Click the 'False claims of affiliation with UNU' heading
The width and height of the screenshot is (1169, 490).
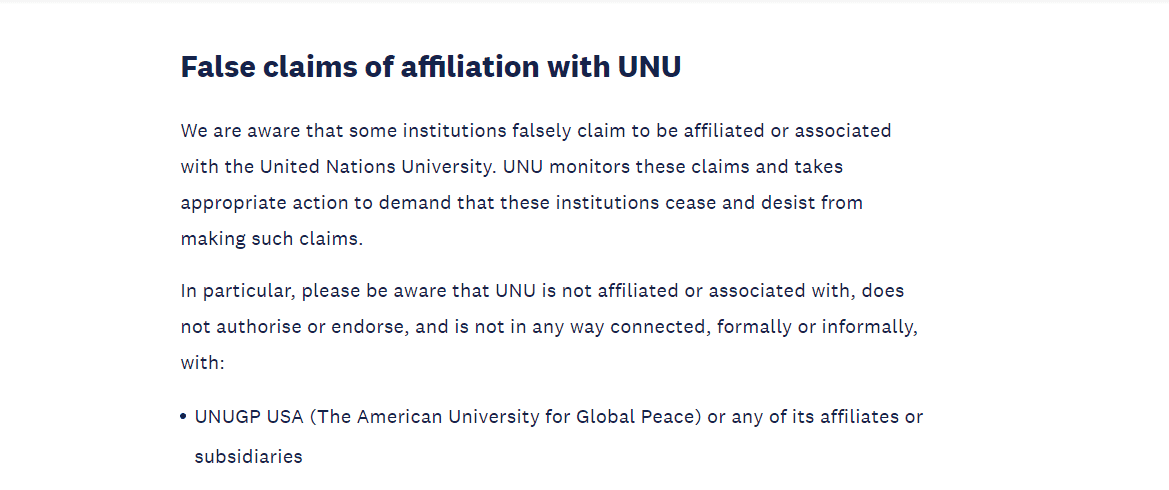(430, 67)
